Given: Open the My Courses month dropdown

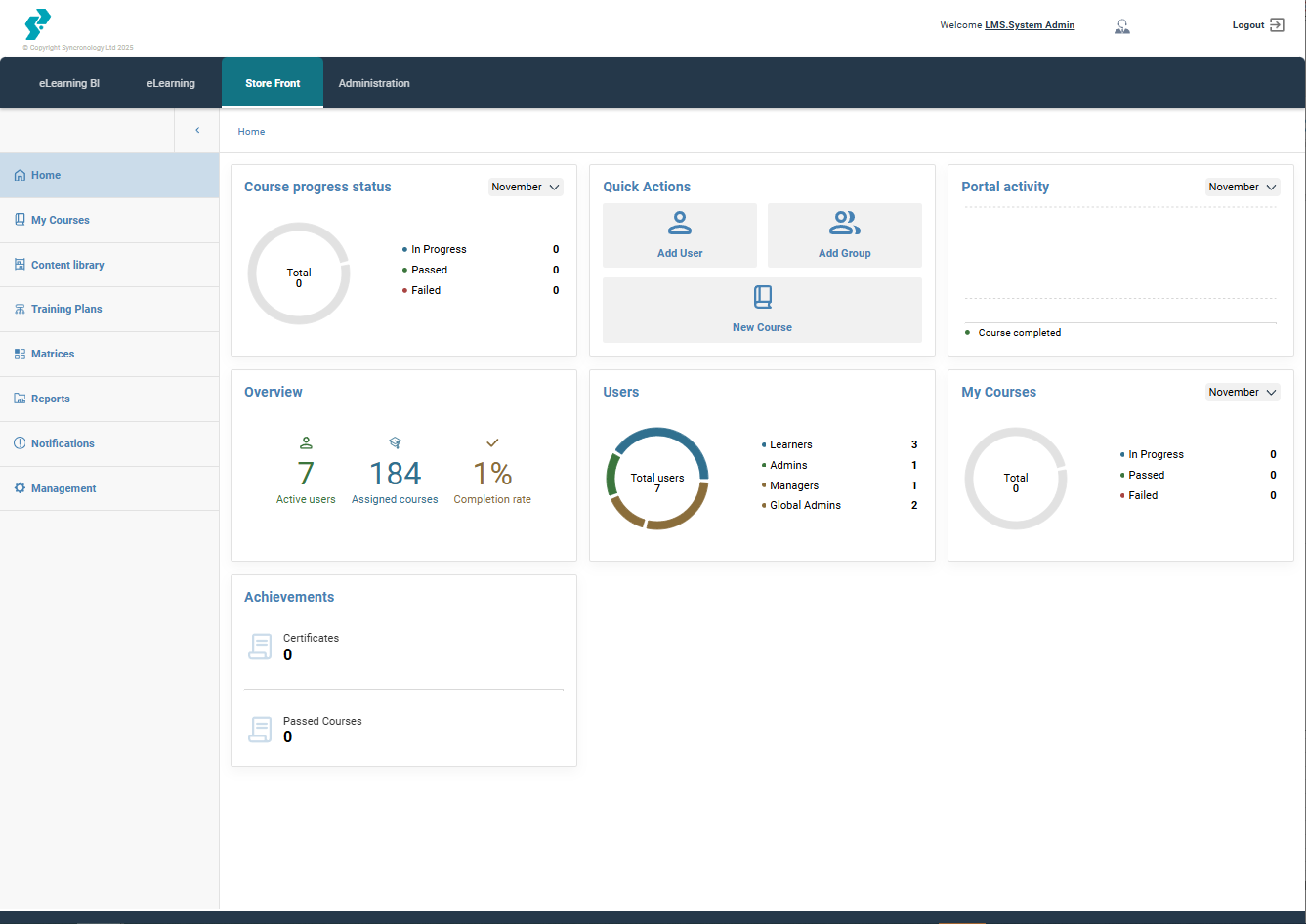Looking at the screenshot, I should tap(1242, 393).
